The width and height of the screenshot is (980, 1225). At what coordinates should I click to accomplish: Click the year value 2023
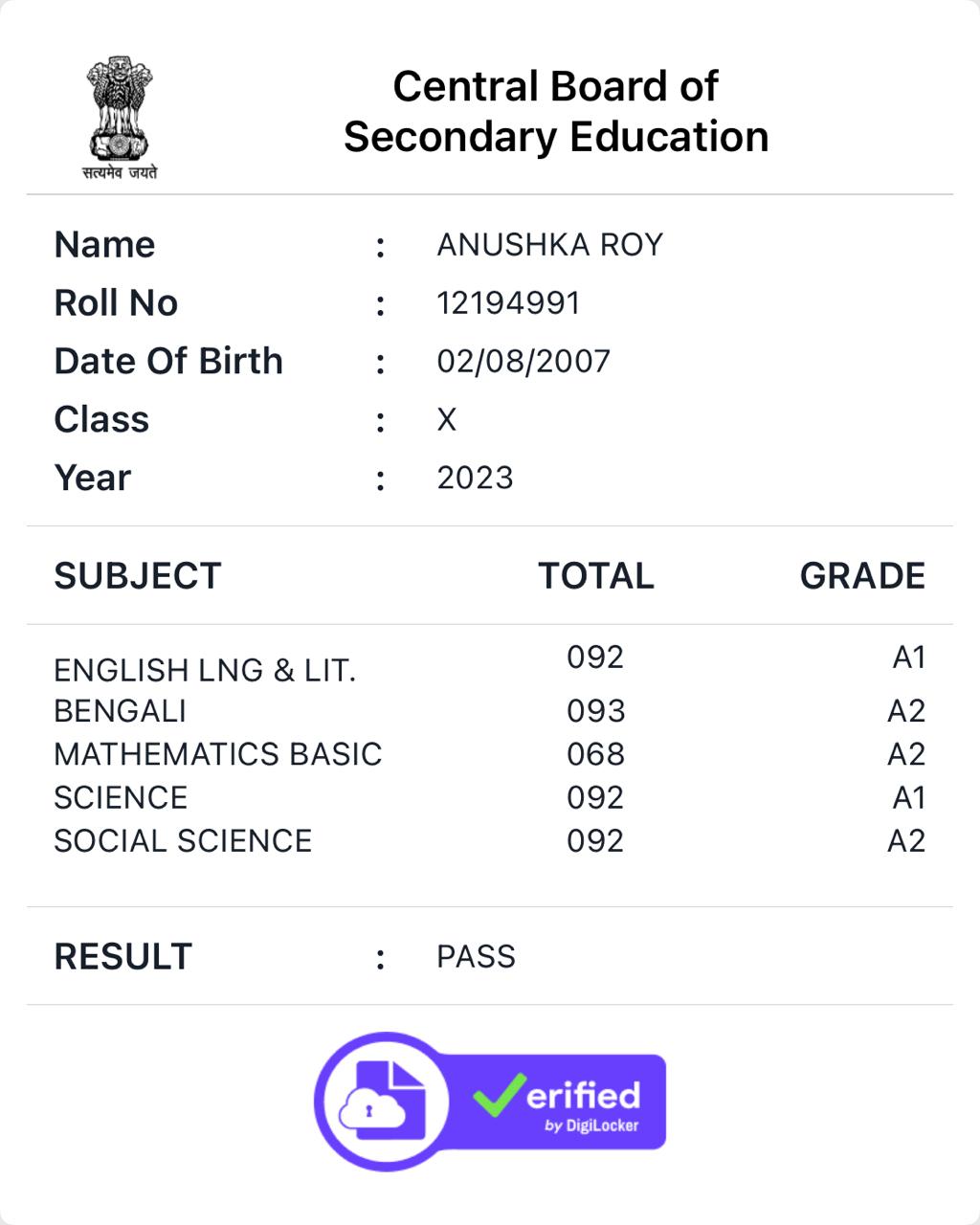point(475,478)
